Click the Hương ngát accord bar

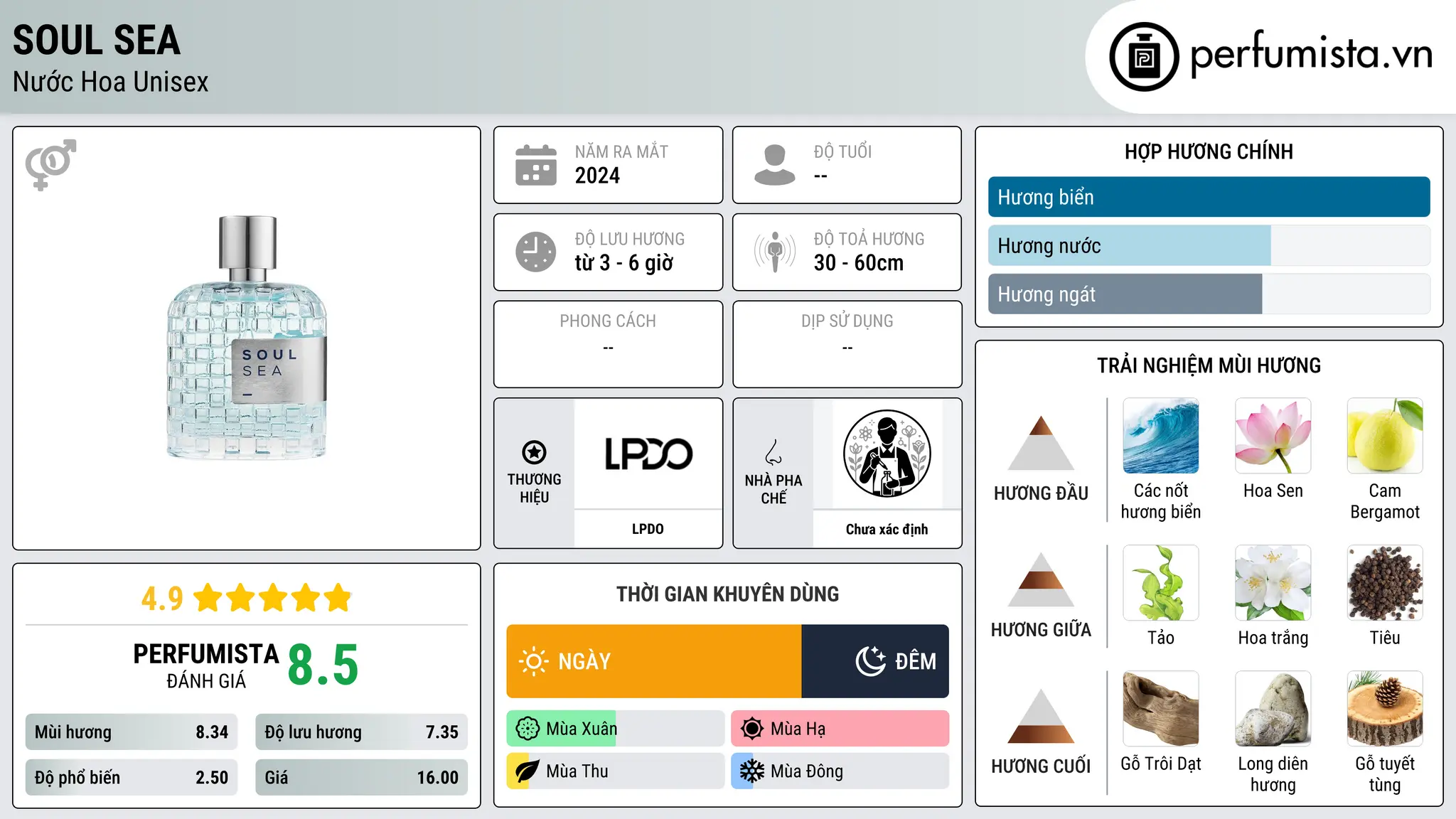tap(1209, 294)
